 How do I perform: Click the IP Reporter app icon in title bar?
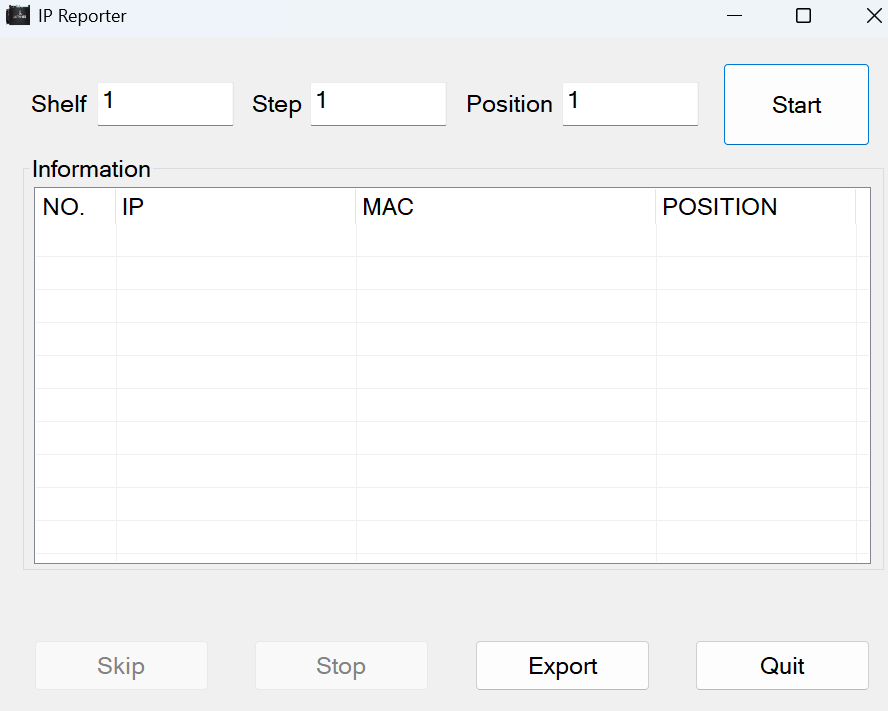coord(18,16)
